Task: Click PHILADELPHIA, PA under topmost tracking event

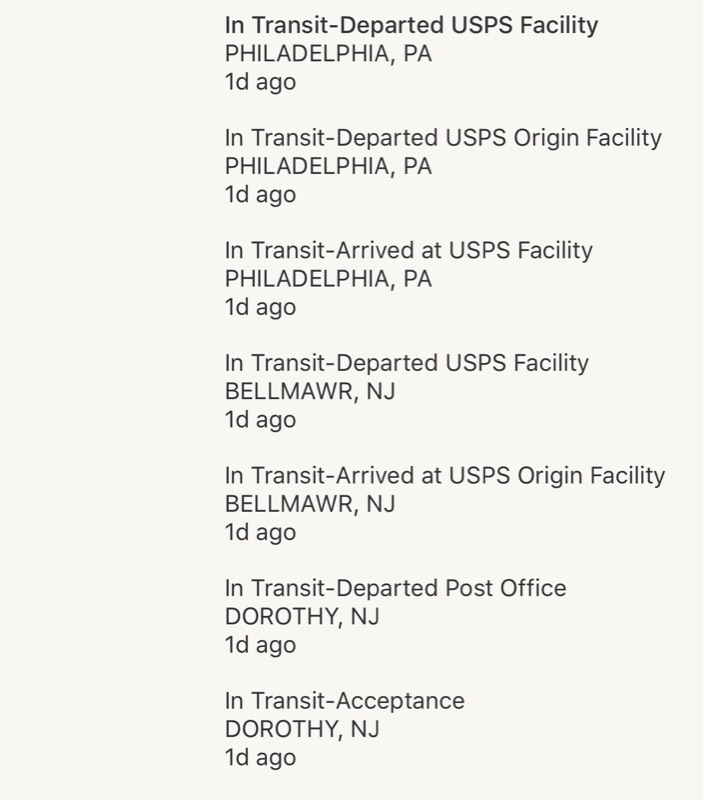Action: tap(328, 54)
